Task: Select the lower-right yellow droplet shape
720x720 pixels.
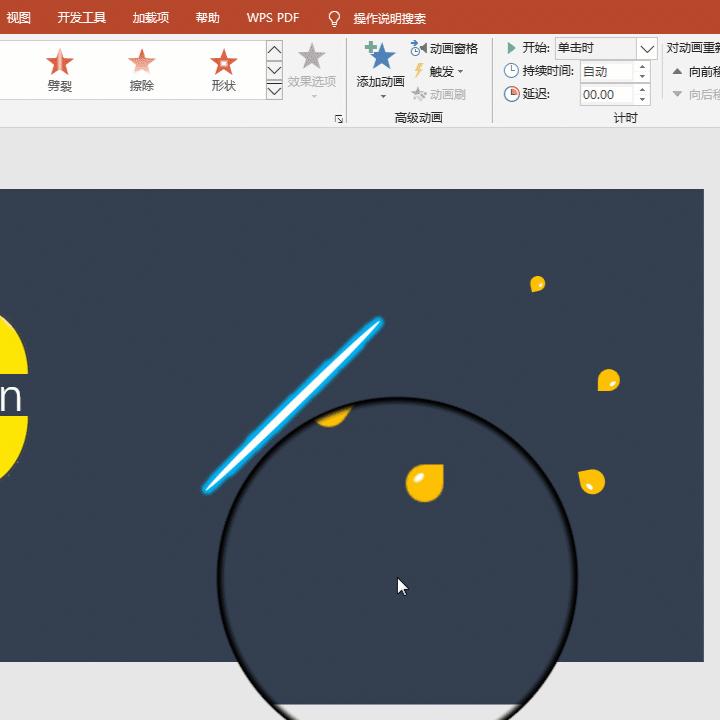Action: [591, 481]
